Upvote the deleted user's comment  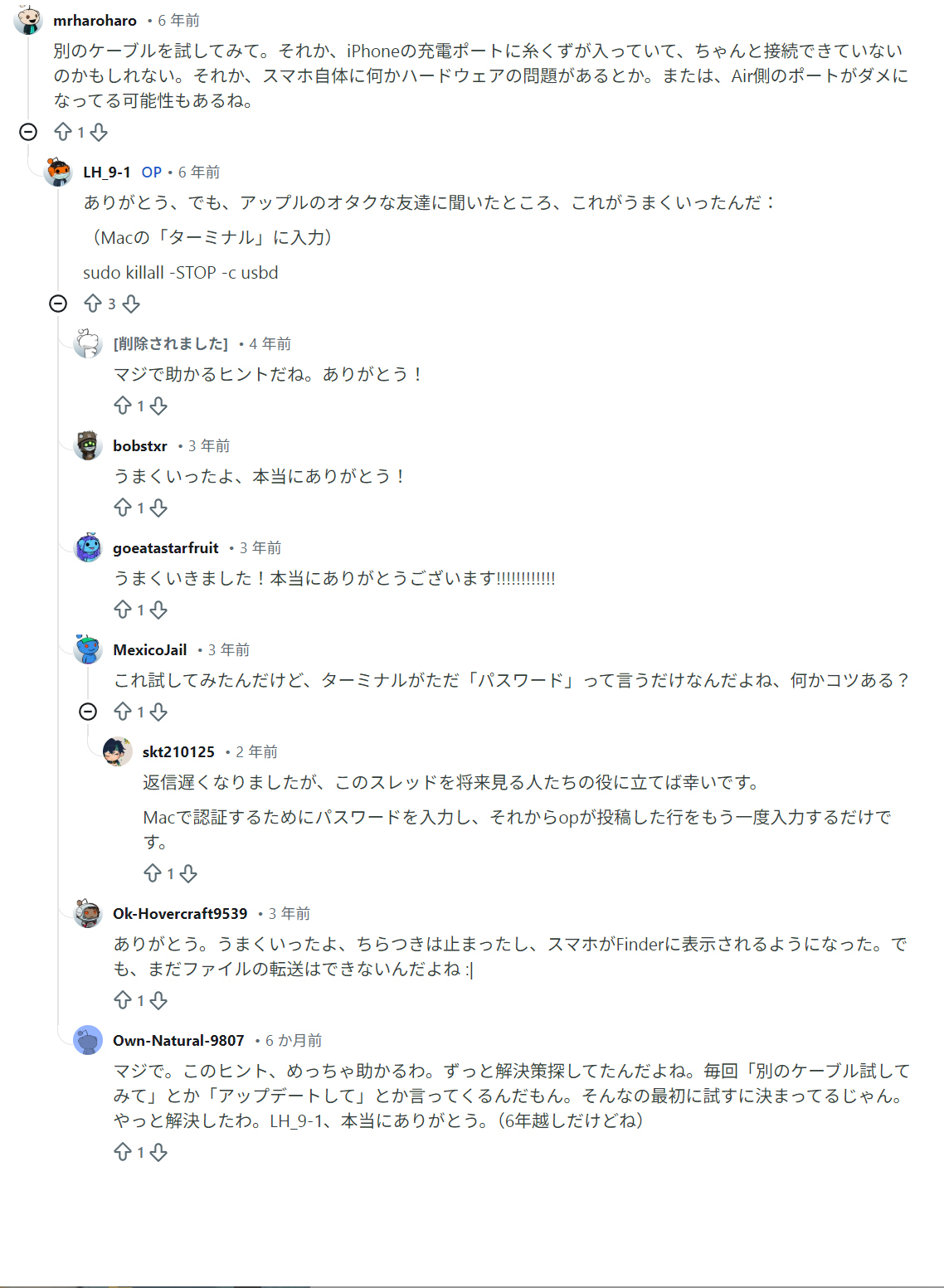click(x=123, y=406)
